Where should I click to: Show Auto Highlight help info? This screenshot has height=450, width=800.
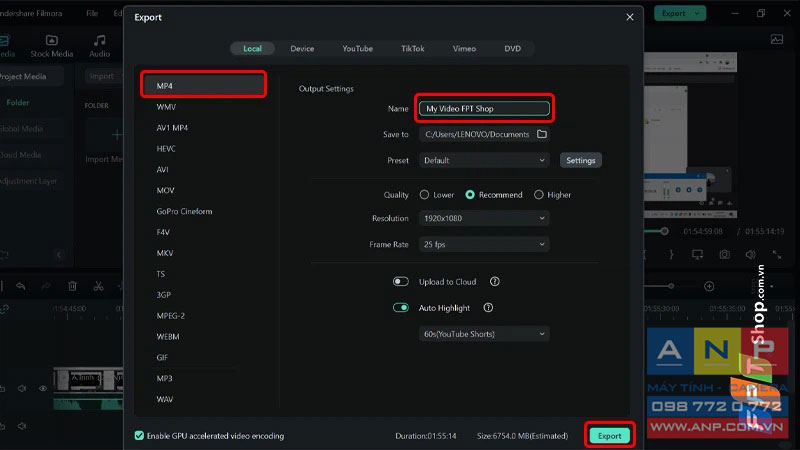click(x=488, y=308)
